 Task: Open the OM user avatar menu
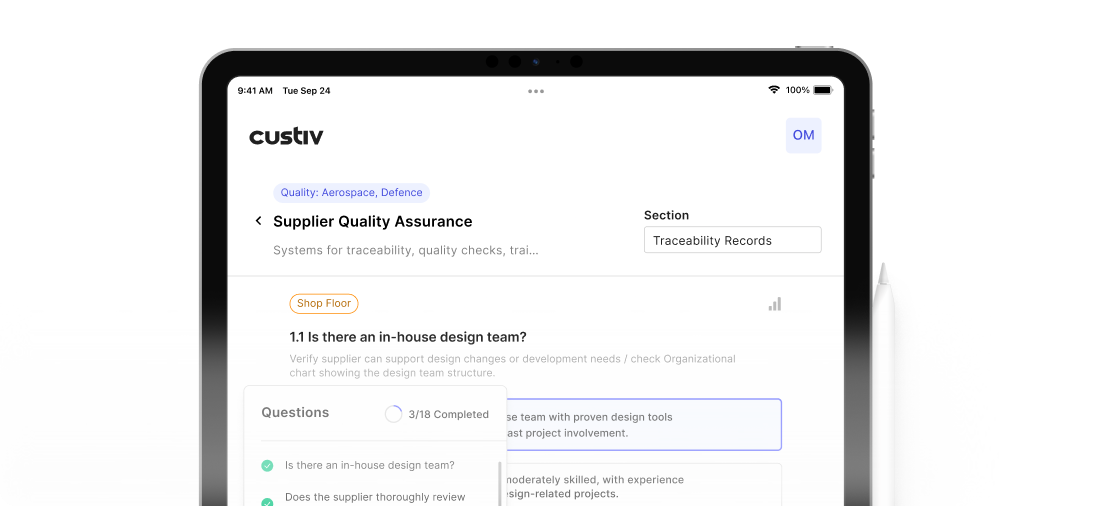[803, 135]
